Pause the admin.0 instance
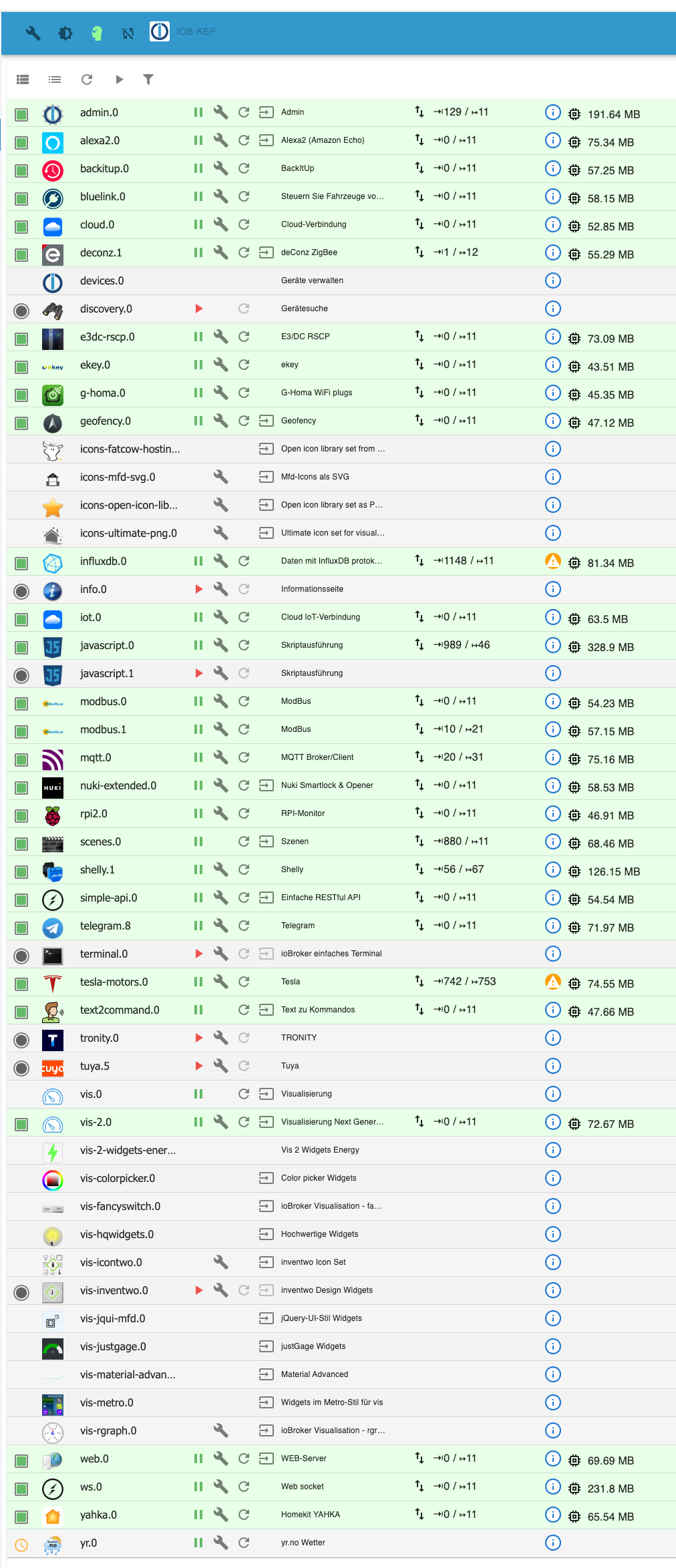 [198, 112]
